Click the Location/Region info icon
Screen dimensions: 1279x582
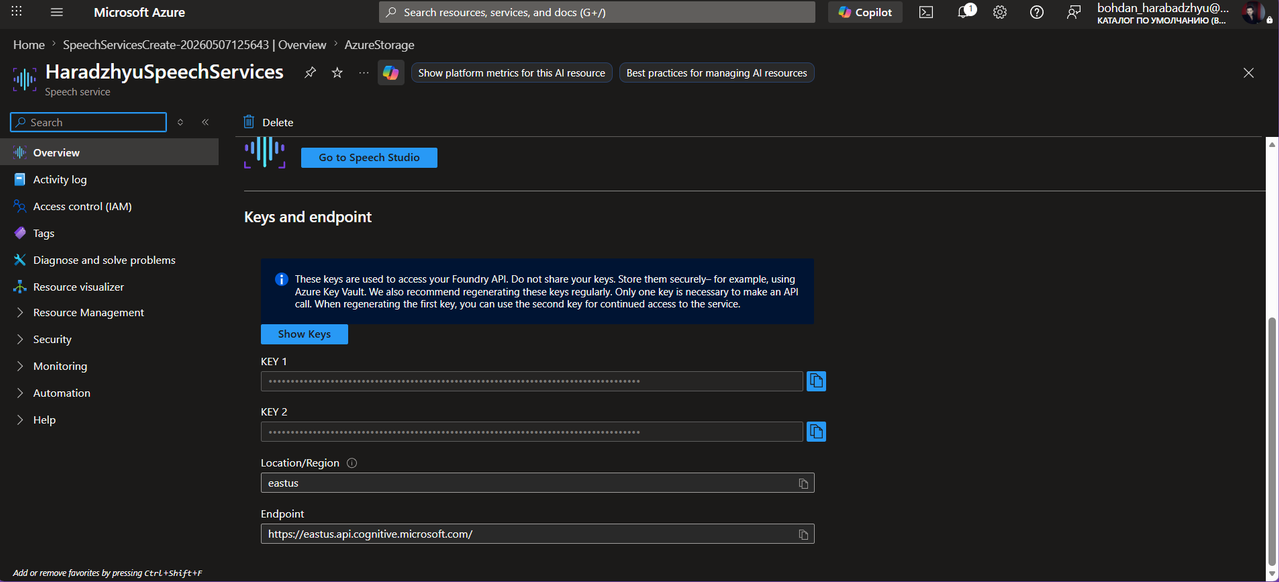tap(351, 463)
